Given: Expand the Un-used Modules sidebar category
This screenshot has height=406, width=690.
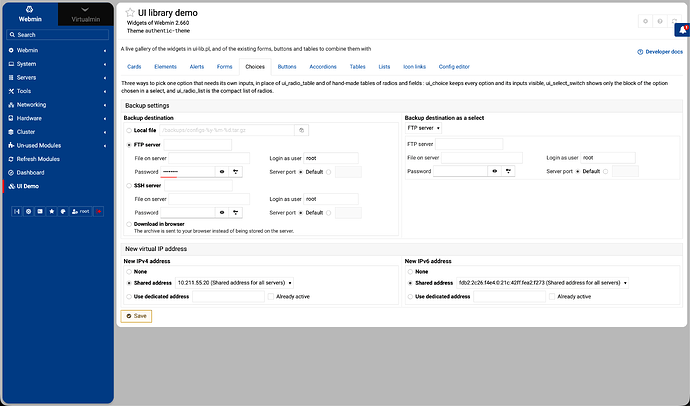Looking at the screenshot, I should pos(58,146).
